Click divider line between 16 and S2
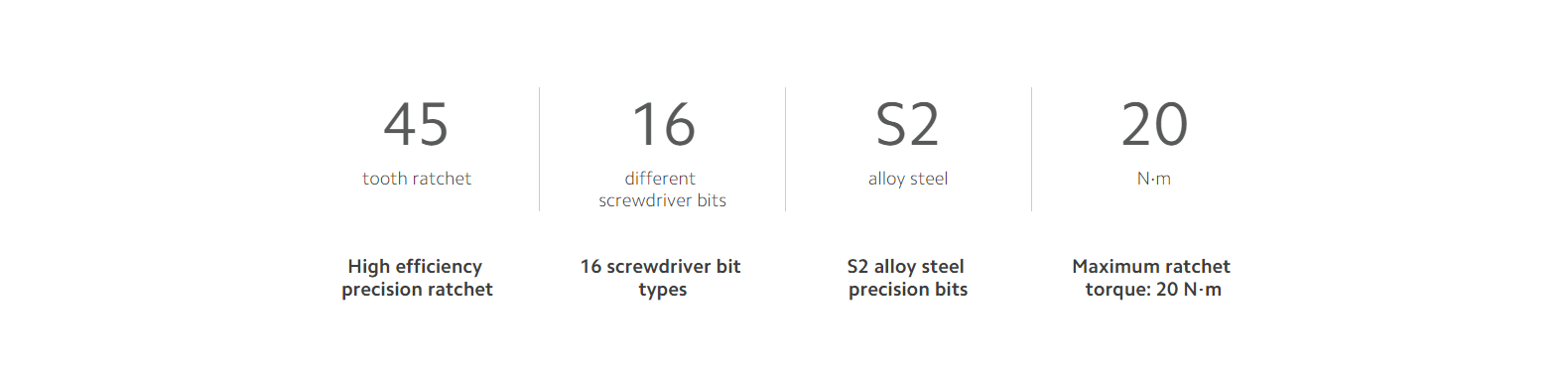Image resolution: width=1568 pixels, height=375 pixels. tap(785, 149)
